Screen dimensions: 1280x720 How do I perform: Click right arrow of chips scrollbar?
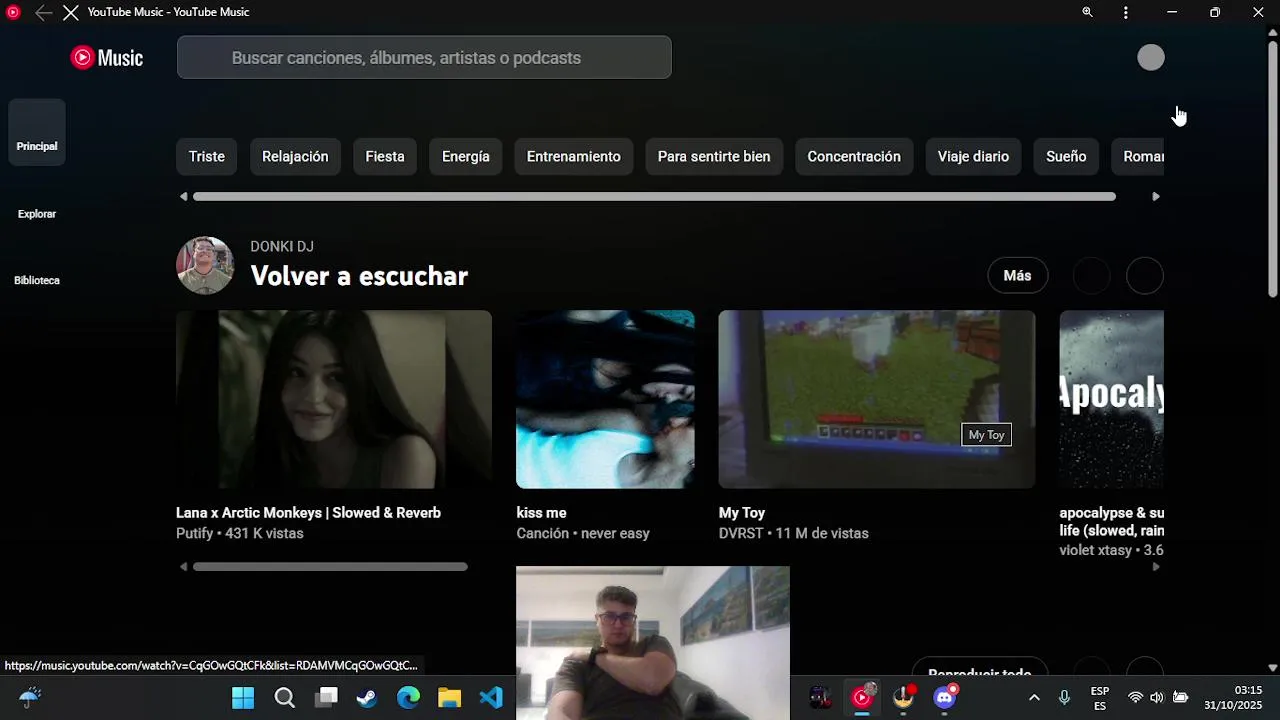pos(1156,197)
